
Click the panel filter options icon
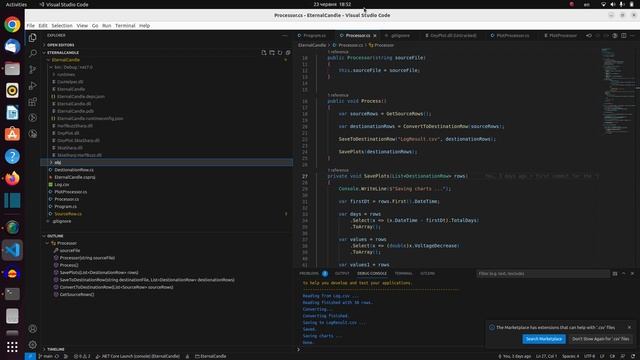[615, 273]
